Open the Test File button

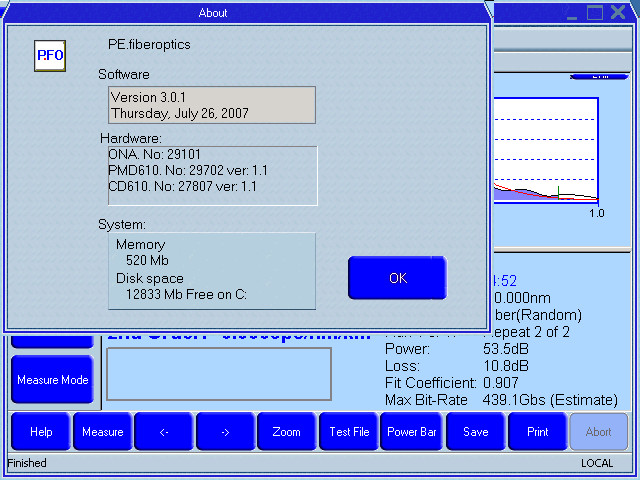pos(349,431)
